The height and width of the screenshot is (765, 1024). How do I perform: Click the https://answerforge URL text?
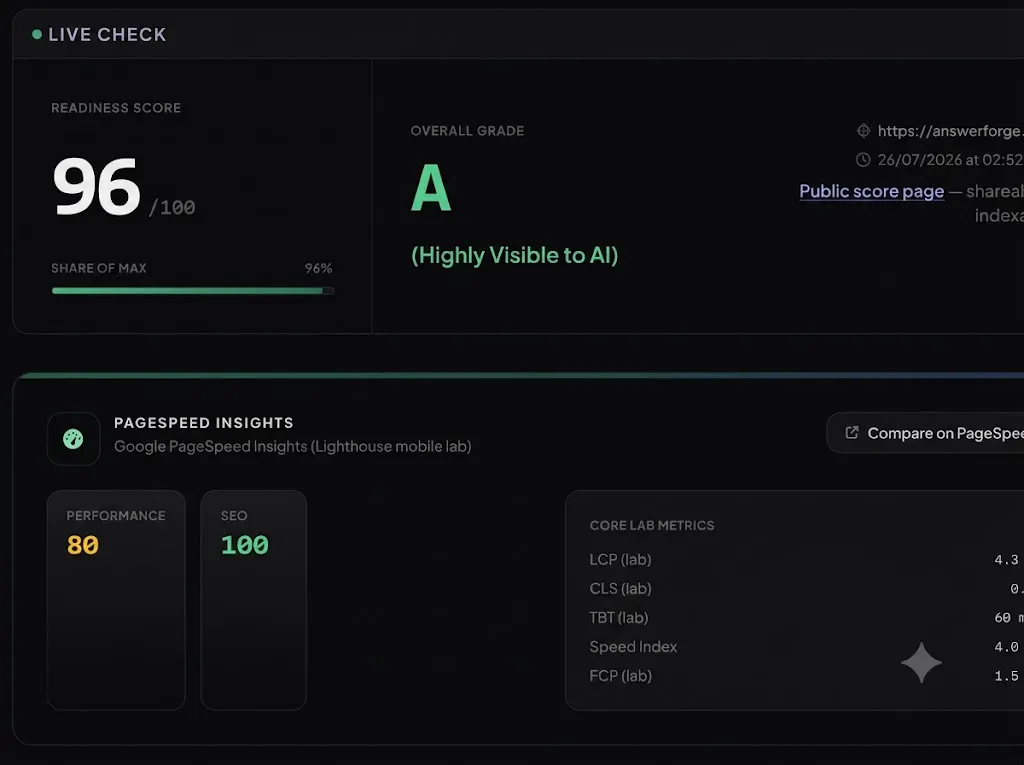(950, 131)
